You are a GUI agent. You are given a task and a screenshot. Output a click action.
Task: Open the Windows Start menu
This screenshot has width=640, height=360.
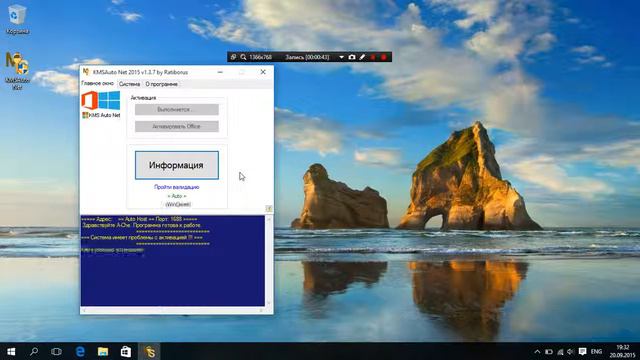11,351
